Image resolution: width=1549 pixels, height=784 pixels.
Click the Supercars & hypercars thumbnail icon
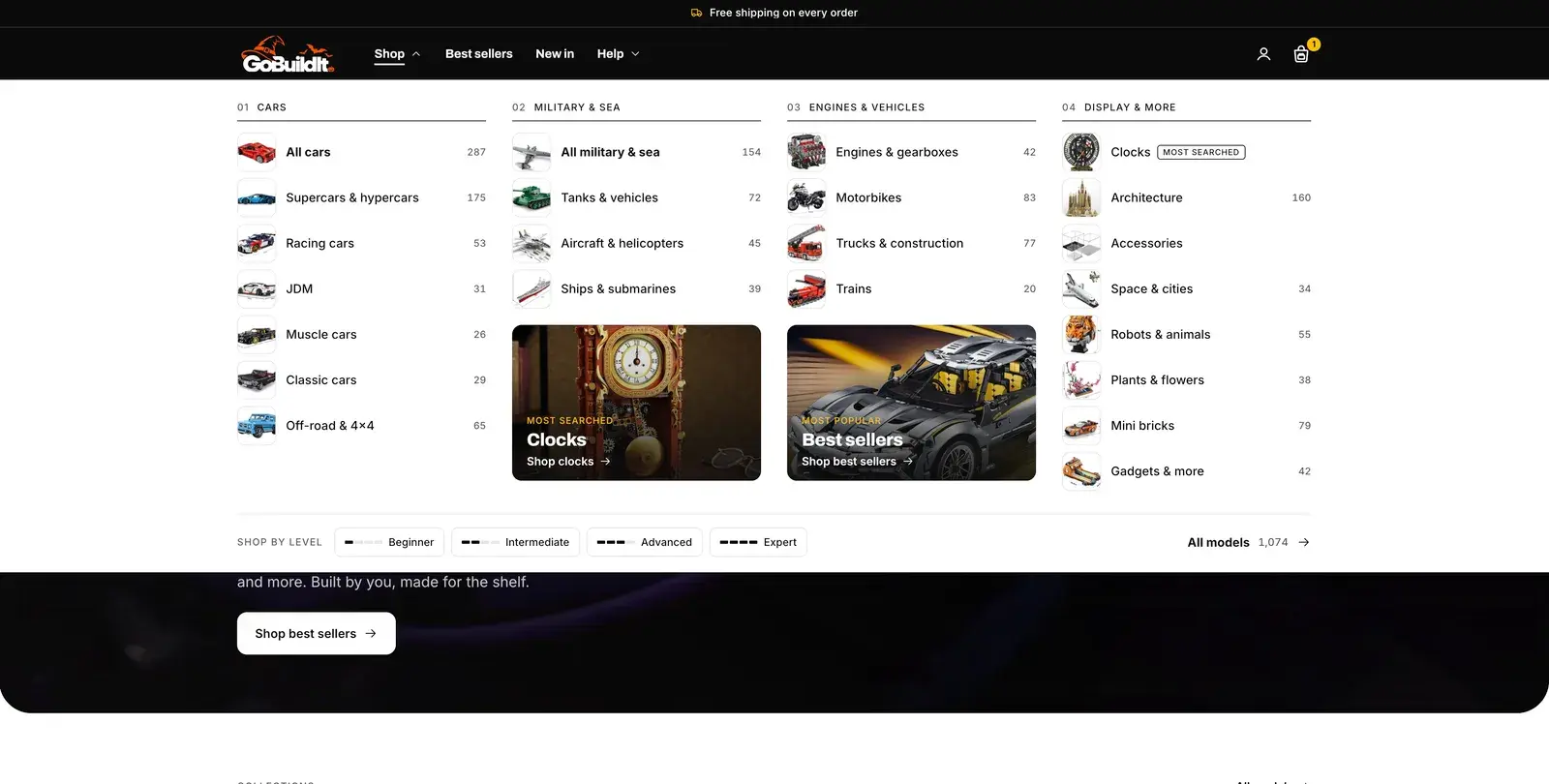click(x=257, y=197)
